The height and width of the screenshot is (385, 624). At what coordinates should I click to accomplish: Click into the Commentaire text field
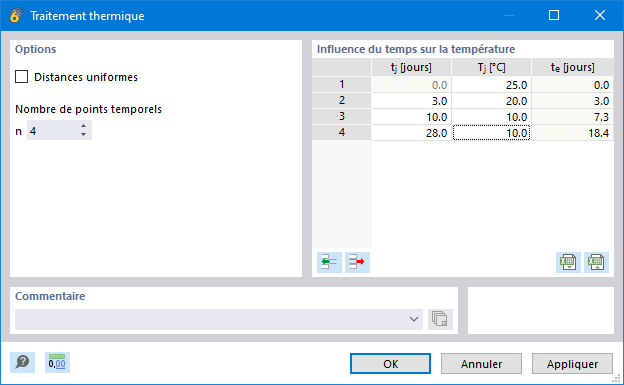[211, 319]
